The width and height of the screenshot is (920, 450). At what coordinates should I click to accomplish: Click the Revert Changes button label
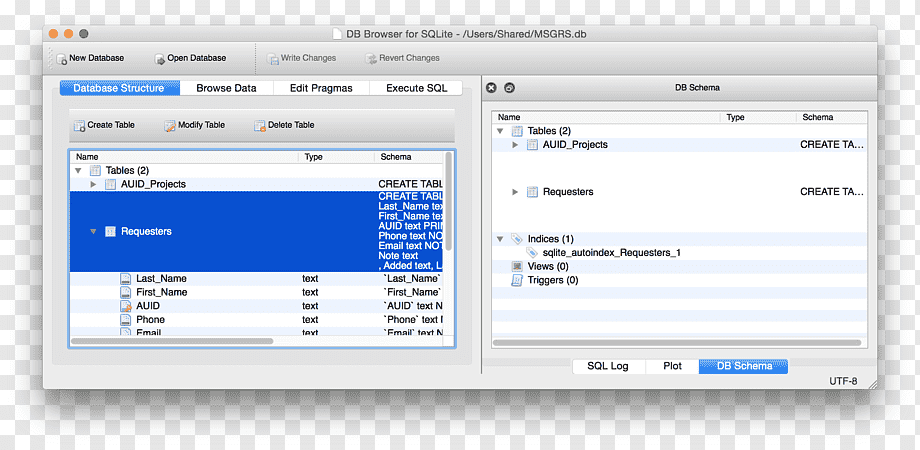[x=409, y=58]
